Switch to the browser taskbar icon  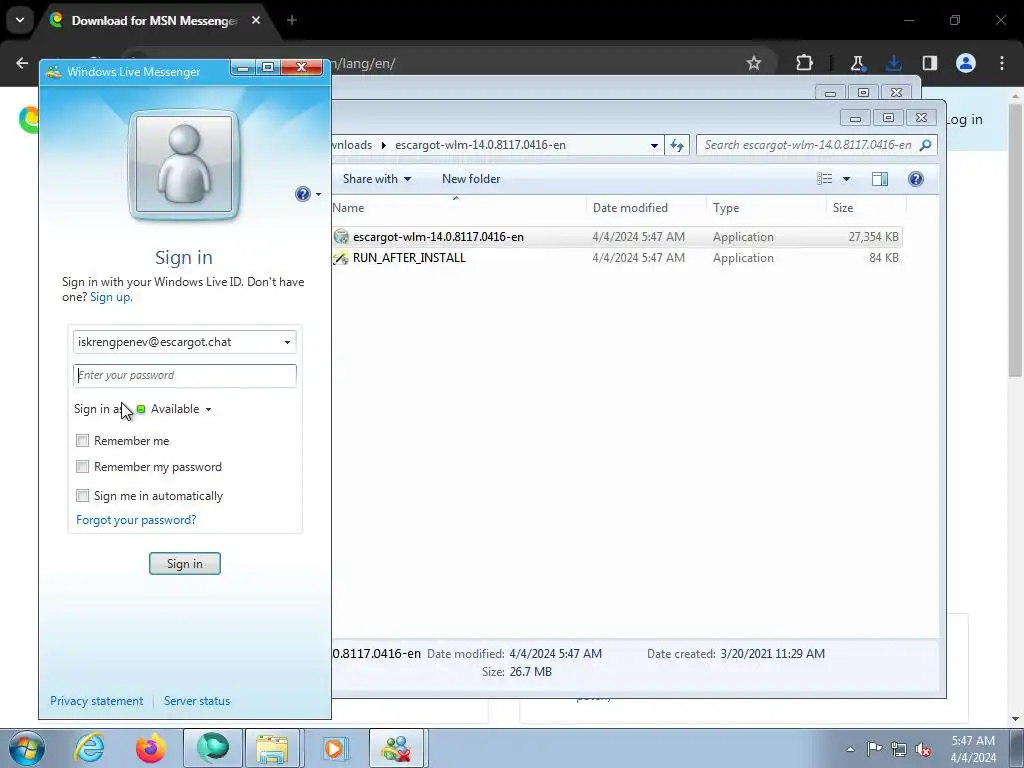(x=213, y=748)
